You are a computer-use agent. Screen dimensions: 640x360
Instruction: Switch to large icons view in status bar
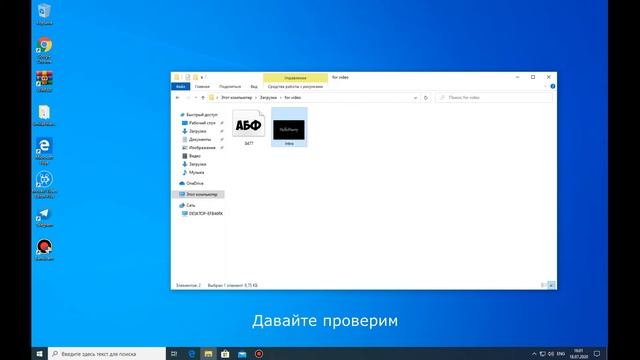pyautogui.click(x=551, y=285)
